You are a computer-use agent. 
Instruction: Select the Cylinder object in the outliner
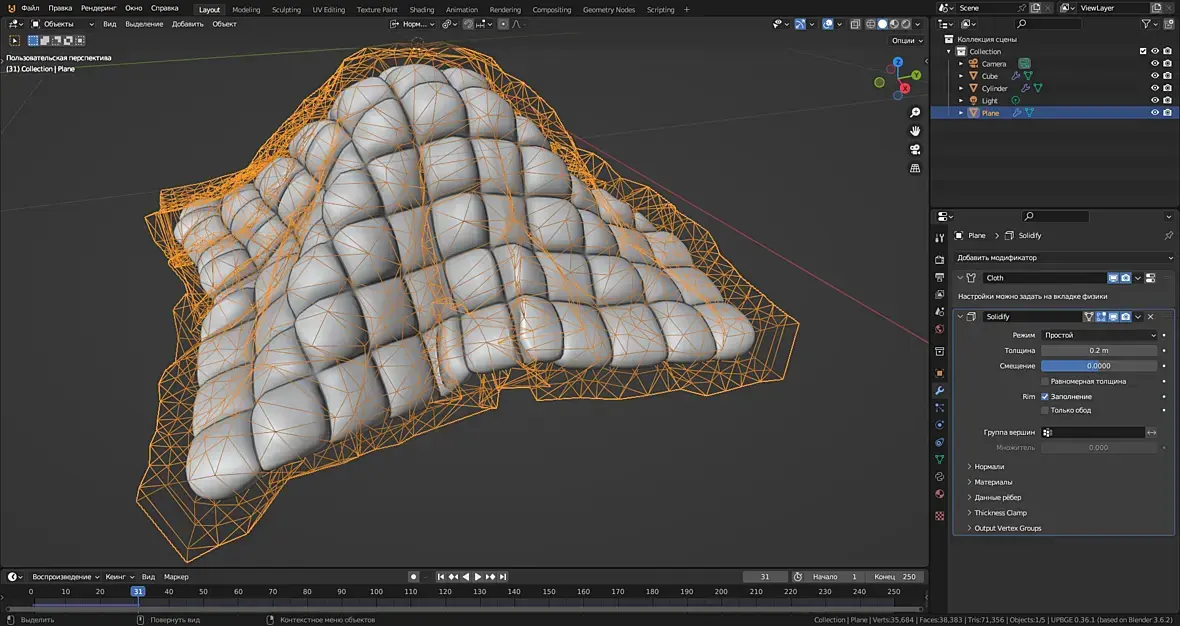coord(994,88)
